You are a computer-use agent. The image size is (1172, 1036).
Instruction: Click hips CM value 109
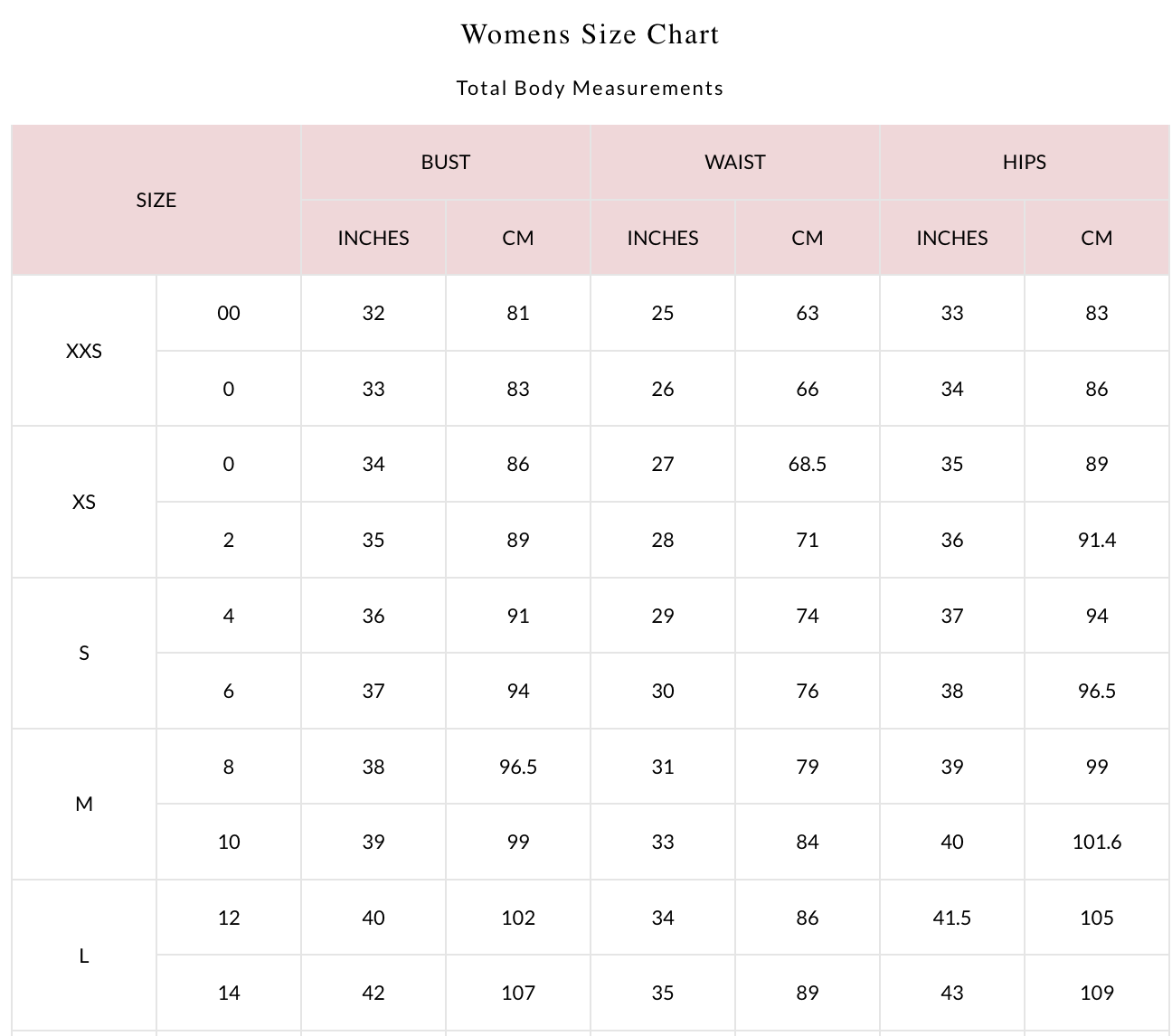pyautogui.click(x=1097, y=993)
